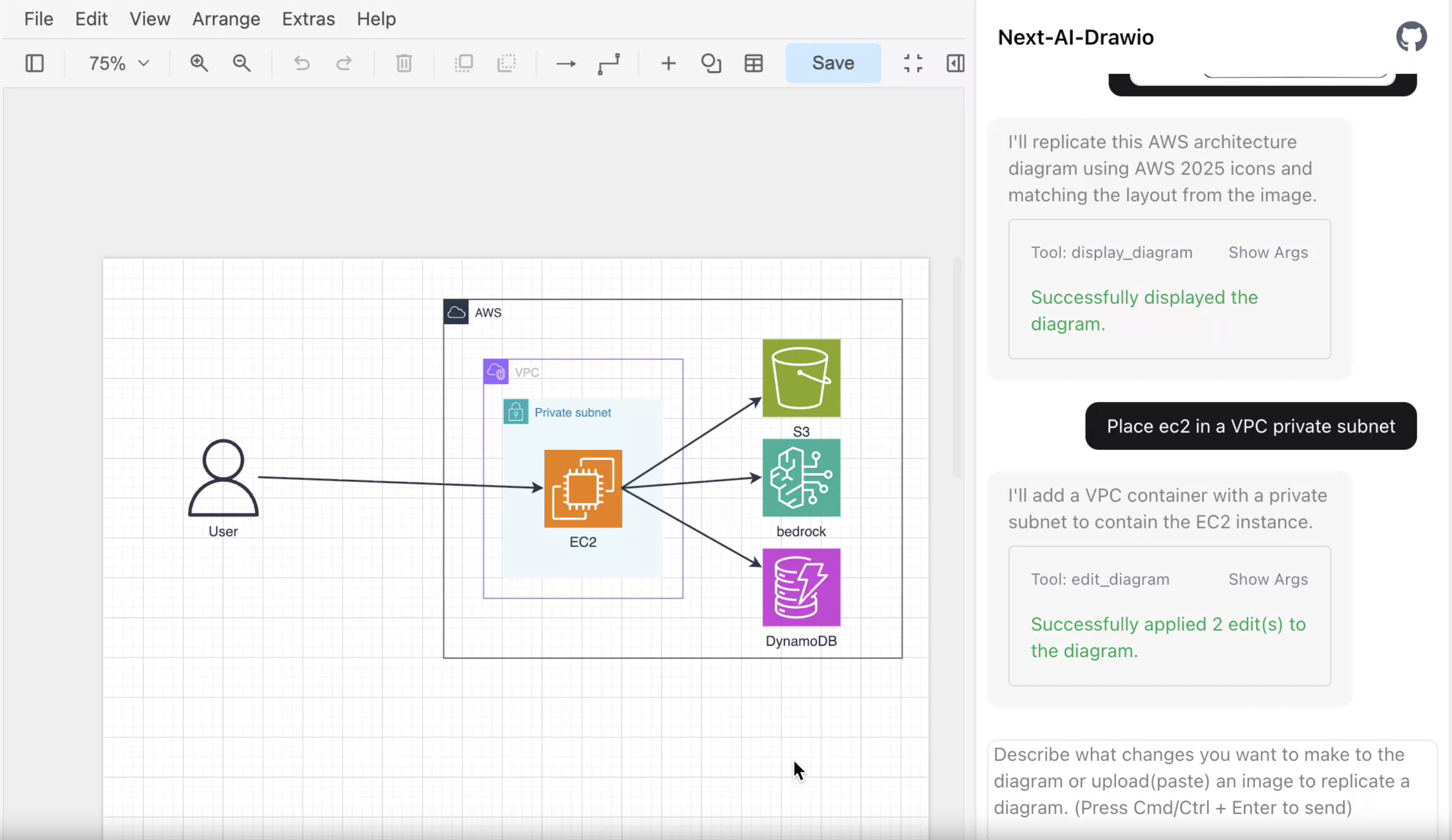Open the Extras menu
Image resolution: width=1452 pixels, height=840 pixels.
(x=308, y=19)
